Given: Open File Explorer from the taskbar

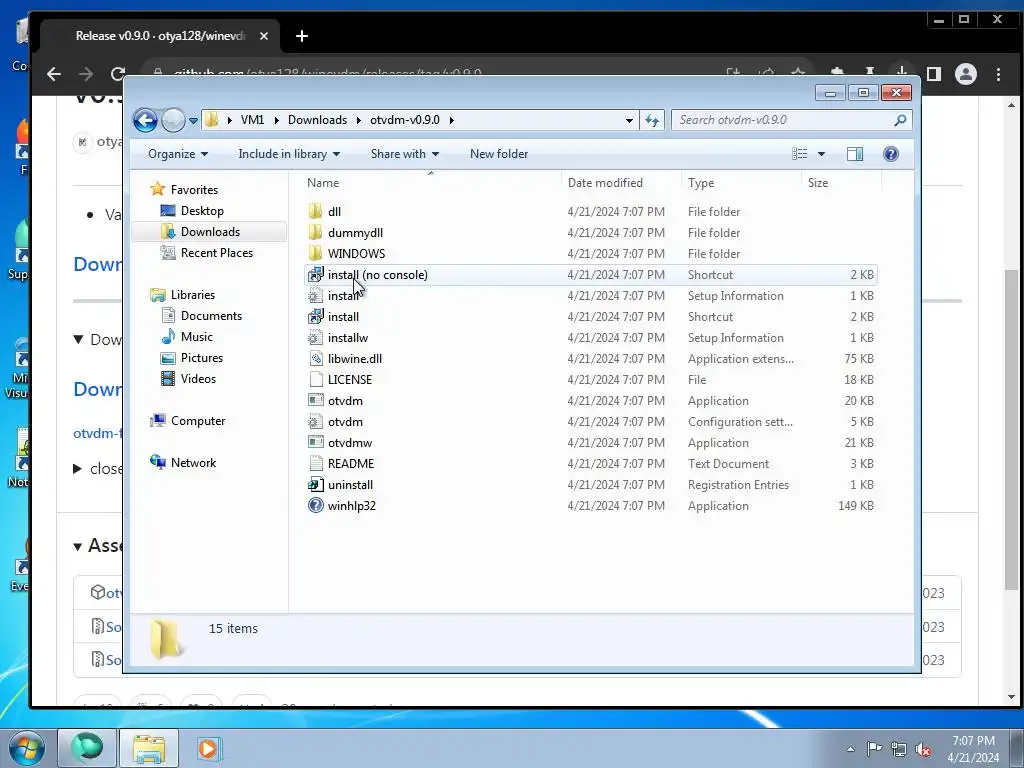Looking at the screenshot, I should pos(149,748).
